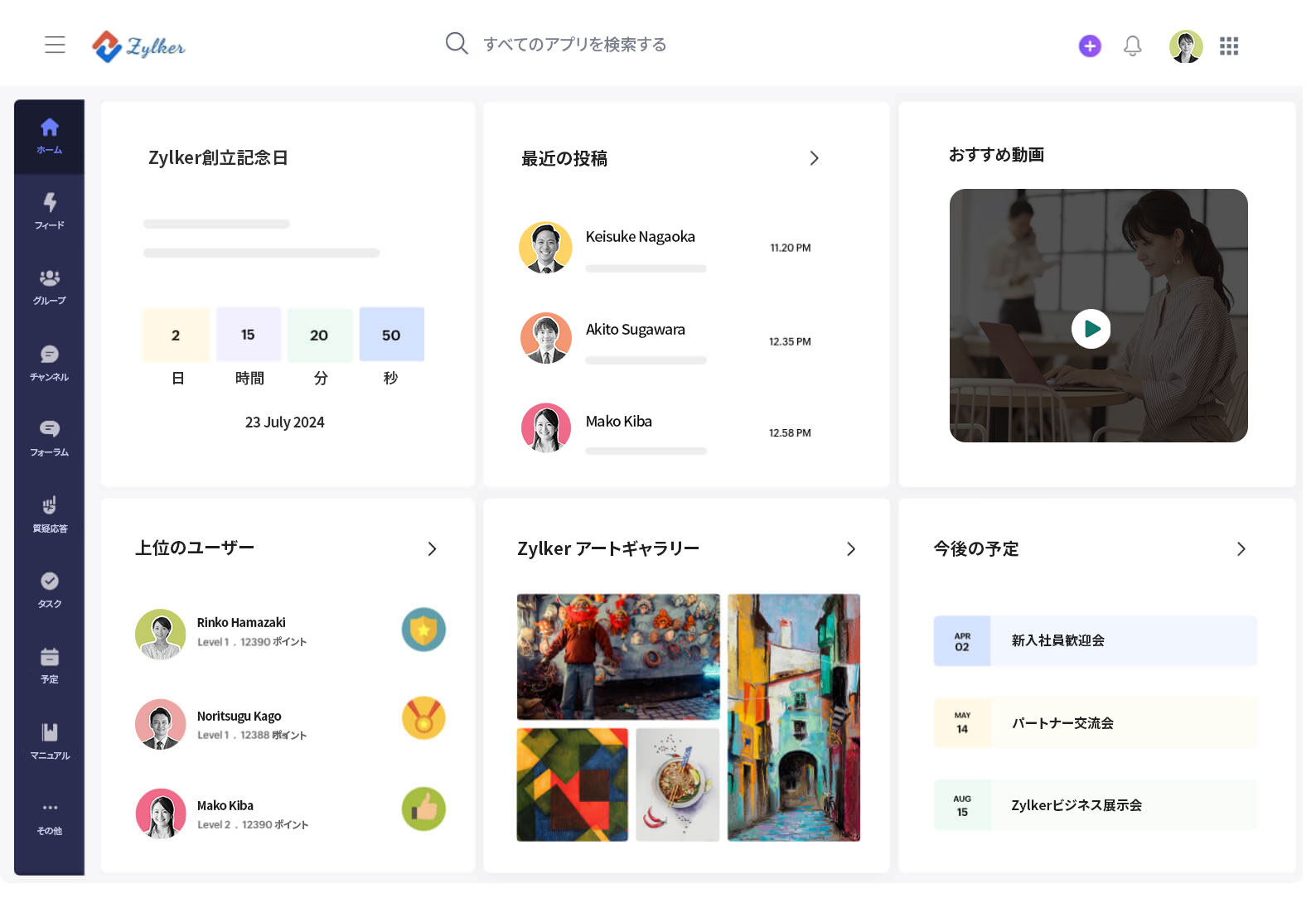This screenshot has height=898, width=1316.
Task: Open フィード in the sidebar
Action: [50, 211]
